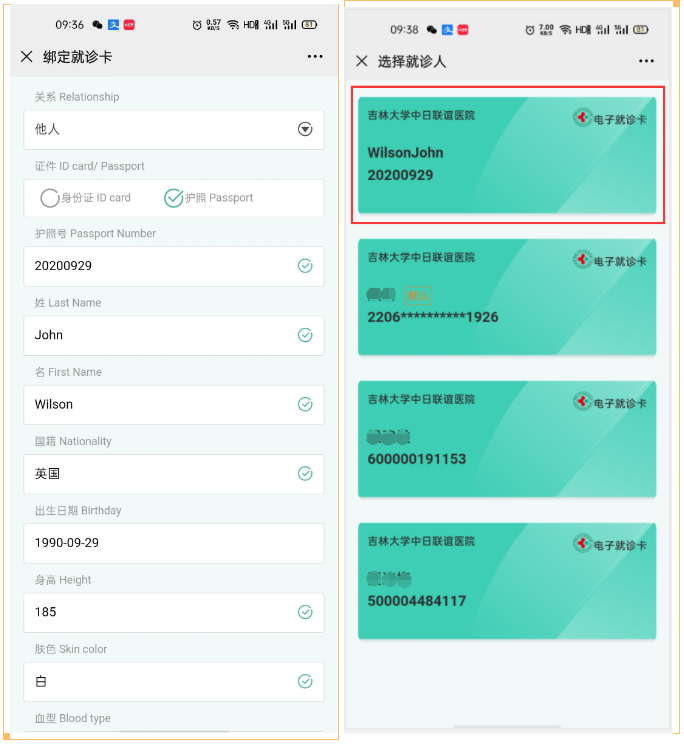This screenshot has width=684, height=745.
Task: Open three-dot menu on 选择就诊人 page
Action: [x=646, y=62]
